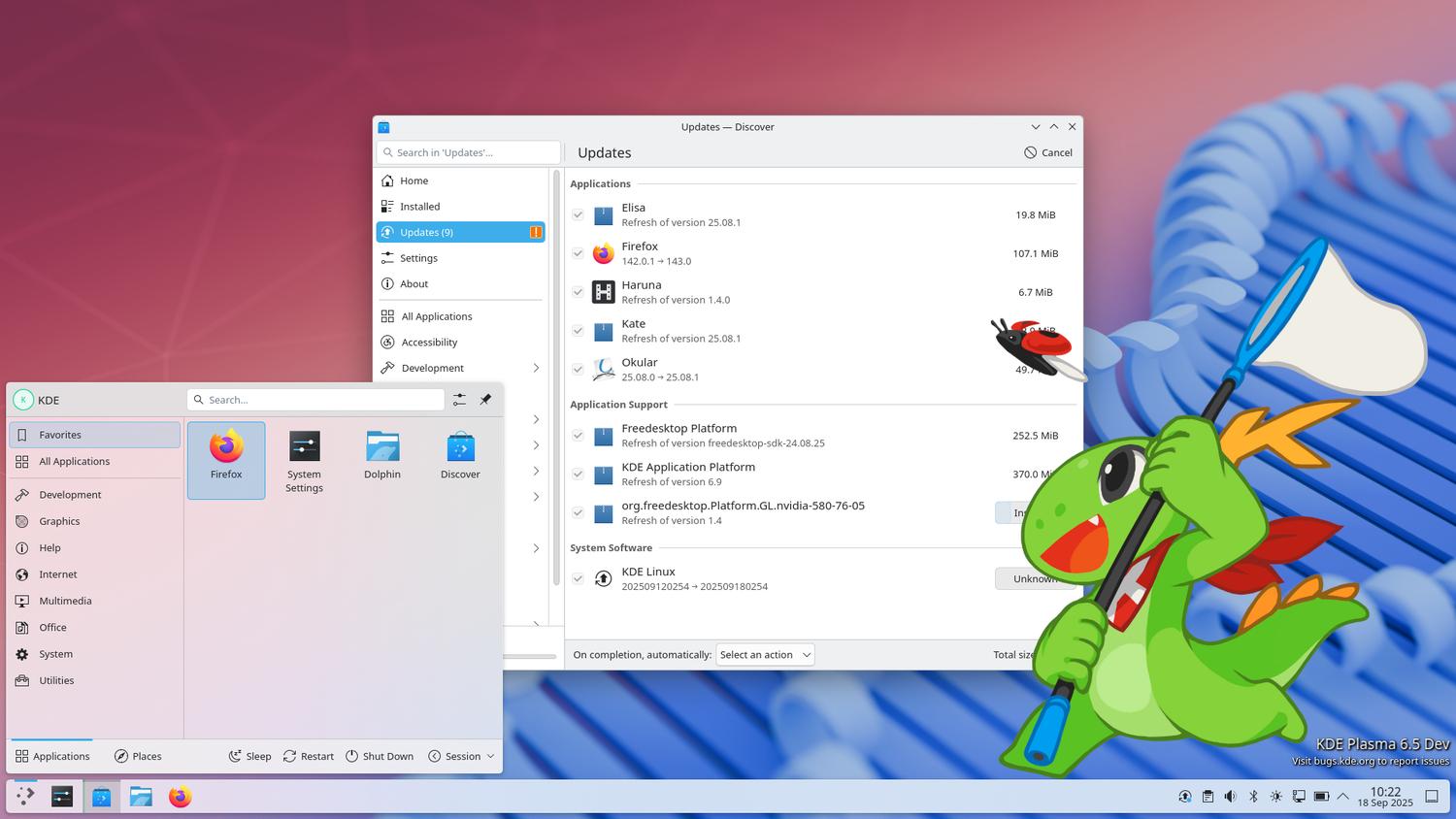Uncheck the Elisa update checkbox

[578, 214]
